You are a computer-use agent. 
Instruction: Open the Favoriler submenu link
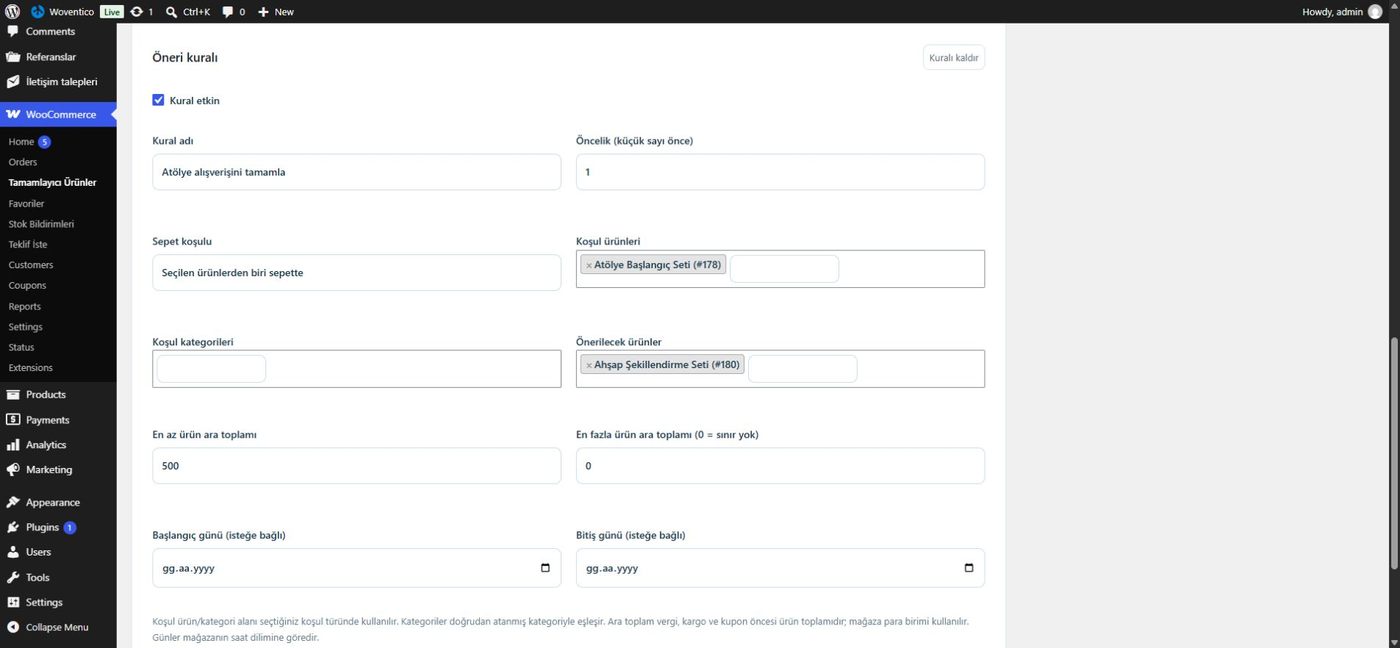pos(26,203)
